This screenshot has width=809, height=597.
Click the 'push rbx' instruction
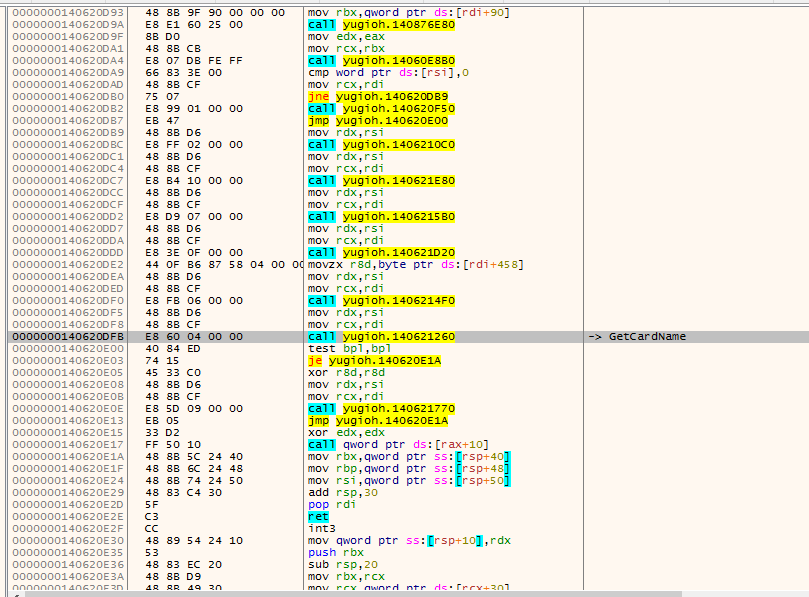pos(336,552)
